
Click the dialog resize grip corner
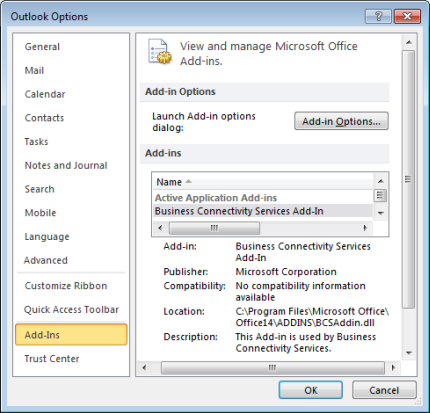pyautogui.click(x=418, y=402)
